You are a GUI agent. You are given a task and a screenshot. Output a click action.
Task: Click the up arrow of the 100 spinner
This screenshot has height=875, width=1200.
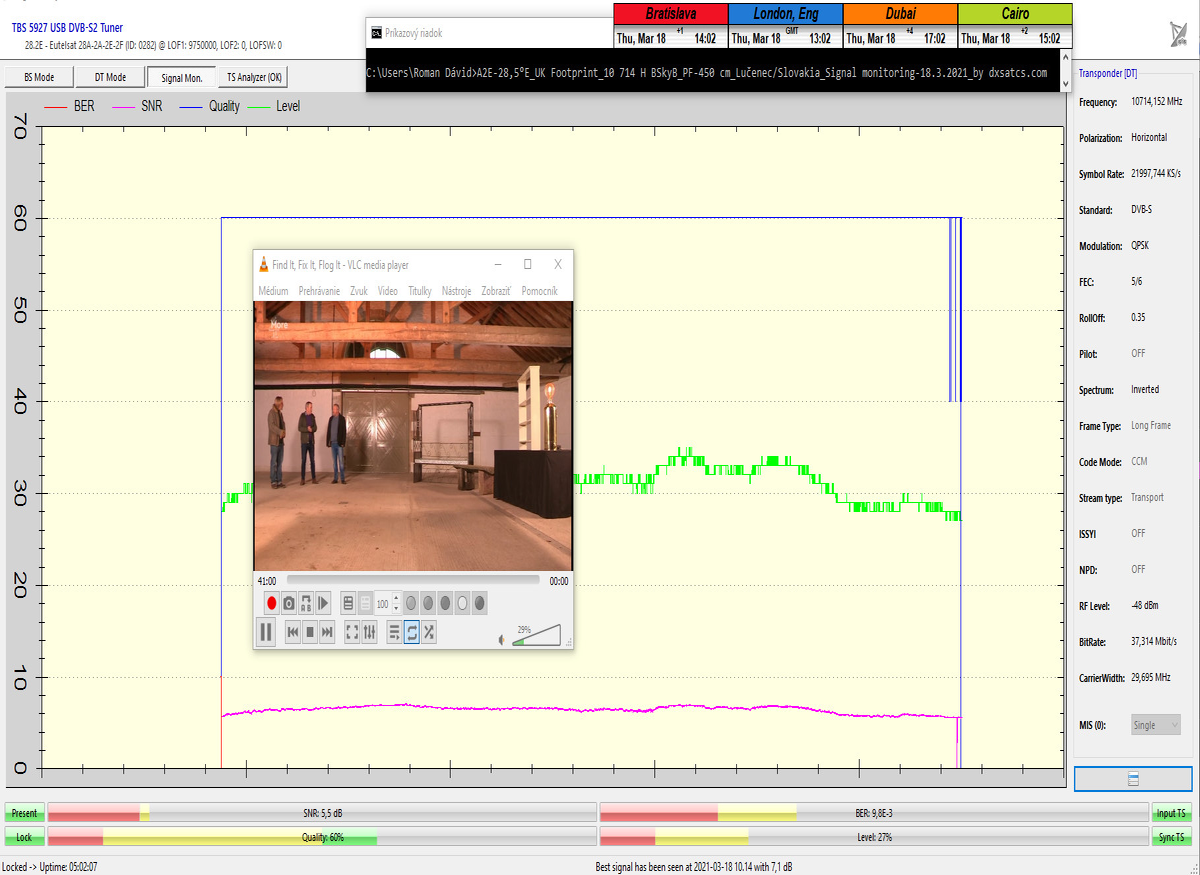396,599
